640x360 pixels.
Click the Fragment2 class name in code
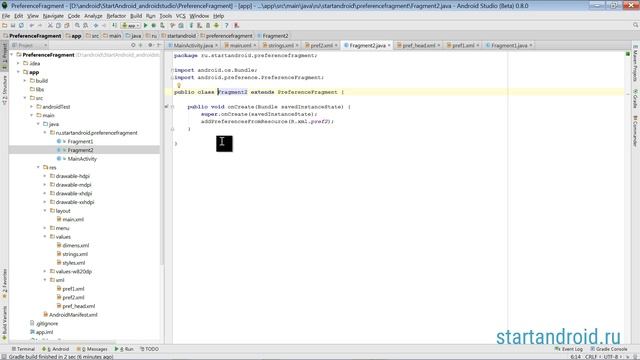tap(232, 92)
